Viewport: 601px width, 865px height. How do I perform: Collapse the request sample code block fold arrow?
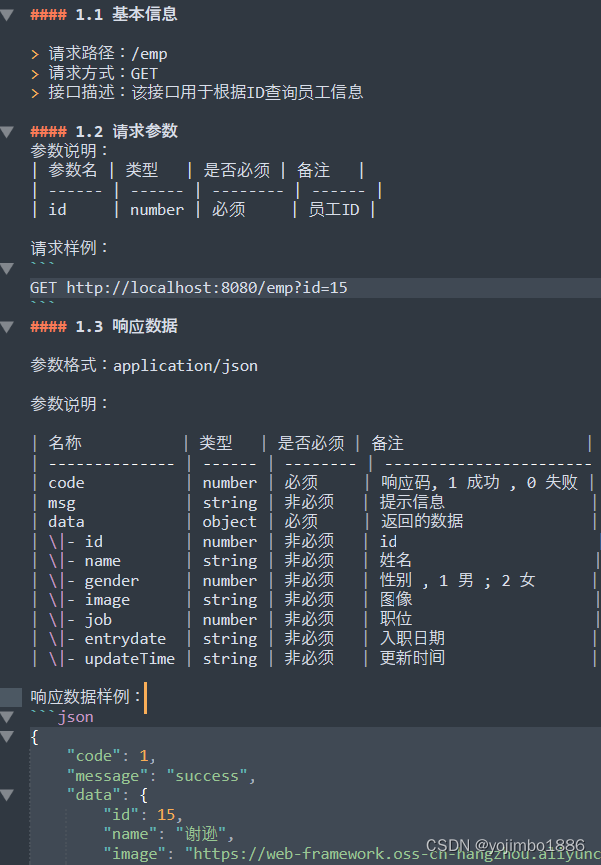7,269
